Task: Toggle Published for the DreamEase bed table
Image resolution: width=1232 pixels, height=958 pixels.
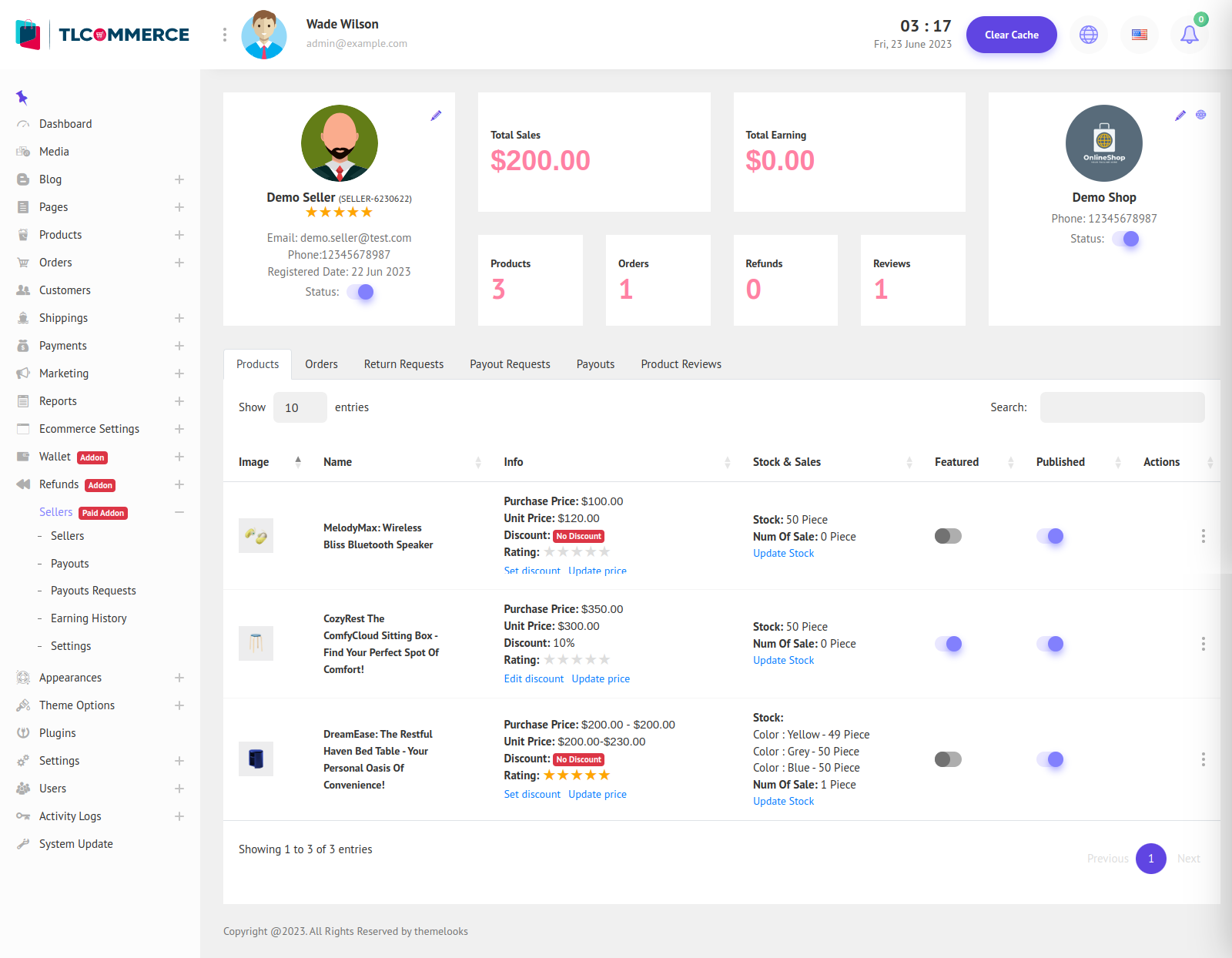Action: pyautogui.click(x=1050, y=759)
